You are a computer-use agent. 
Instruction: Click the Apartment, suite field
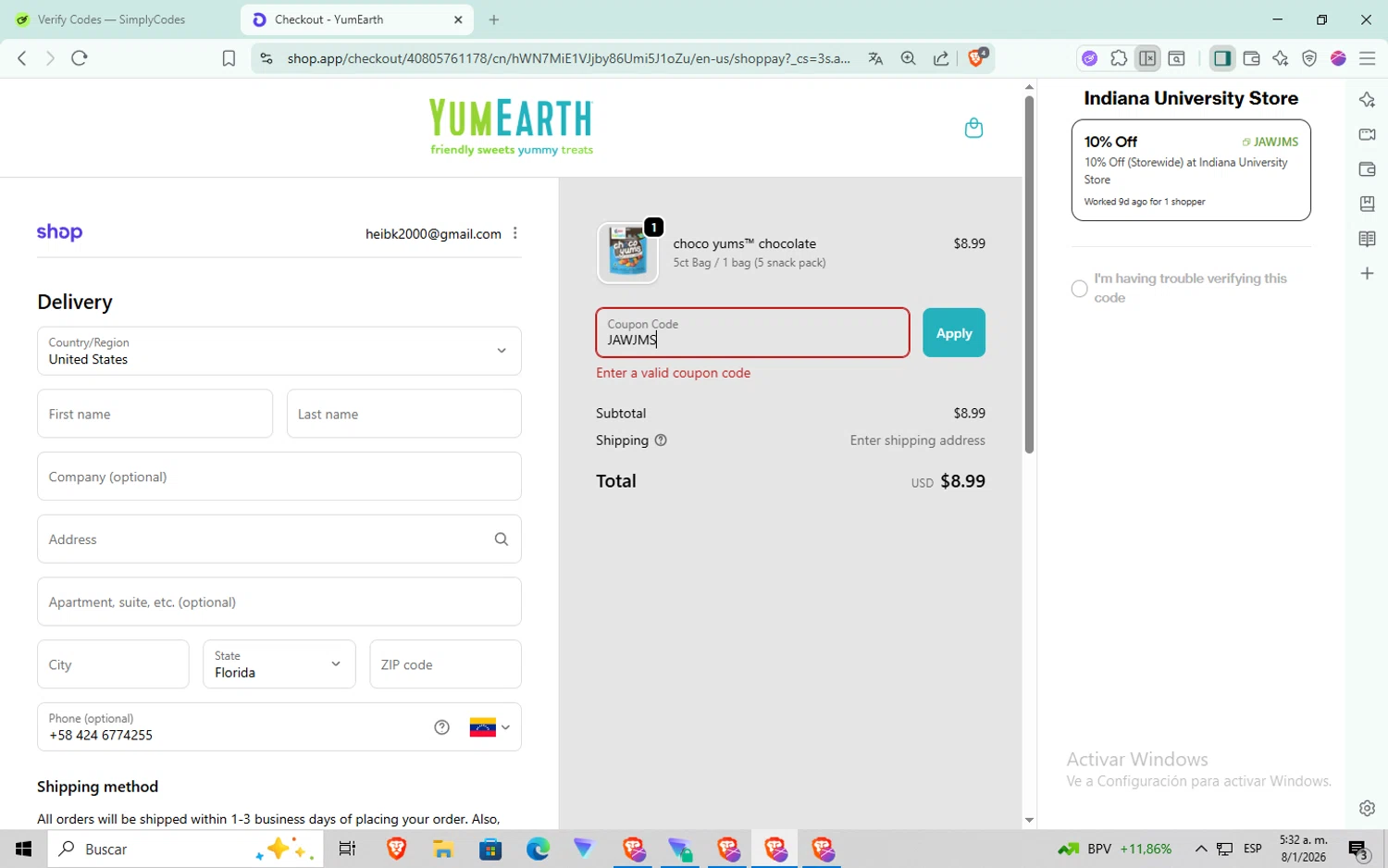(x=279, y=601)
